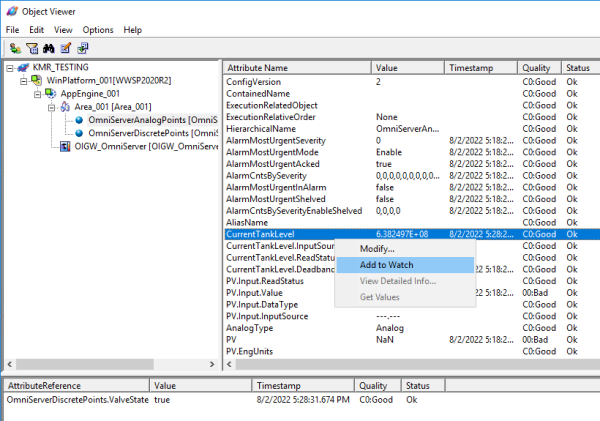Open the Edit menu
600x421 pixels.
tap(36, 30)
